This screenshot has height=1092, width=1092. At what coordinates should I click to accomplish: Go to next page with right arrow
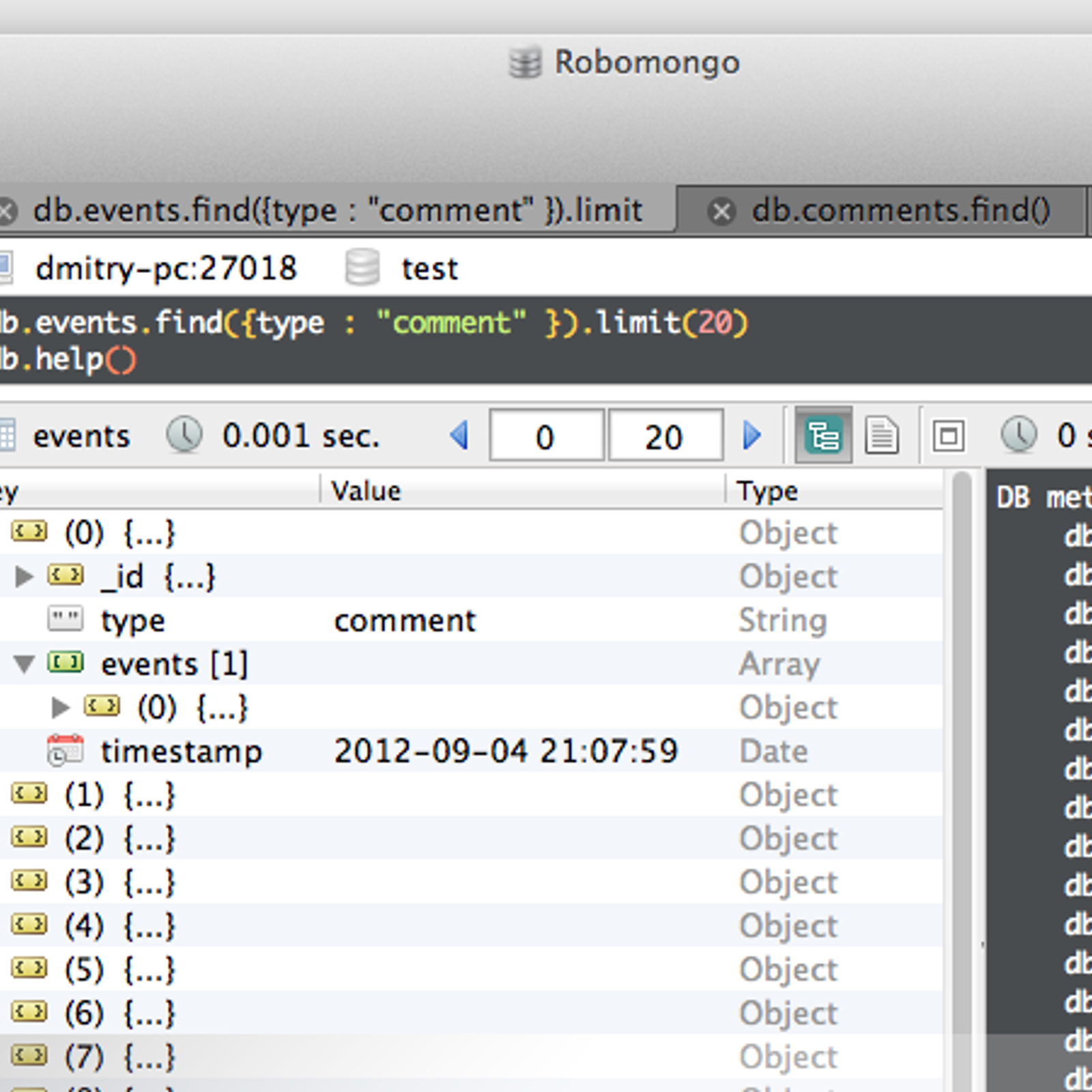752,435
